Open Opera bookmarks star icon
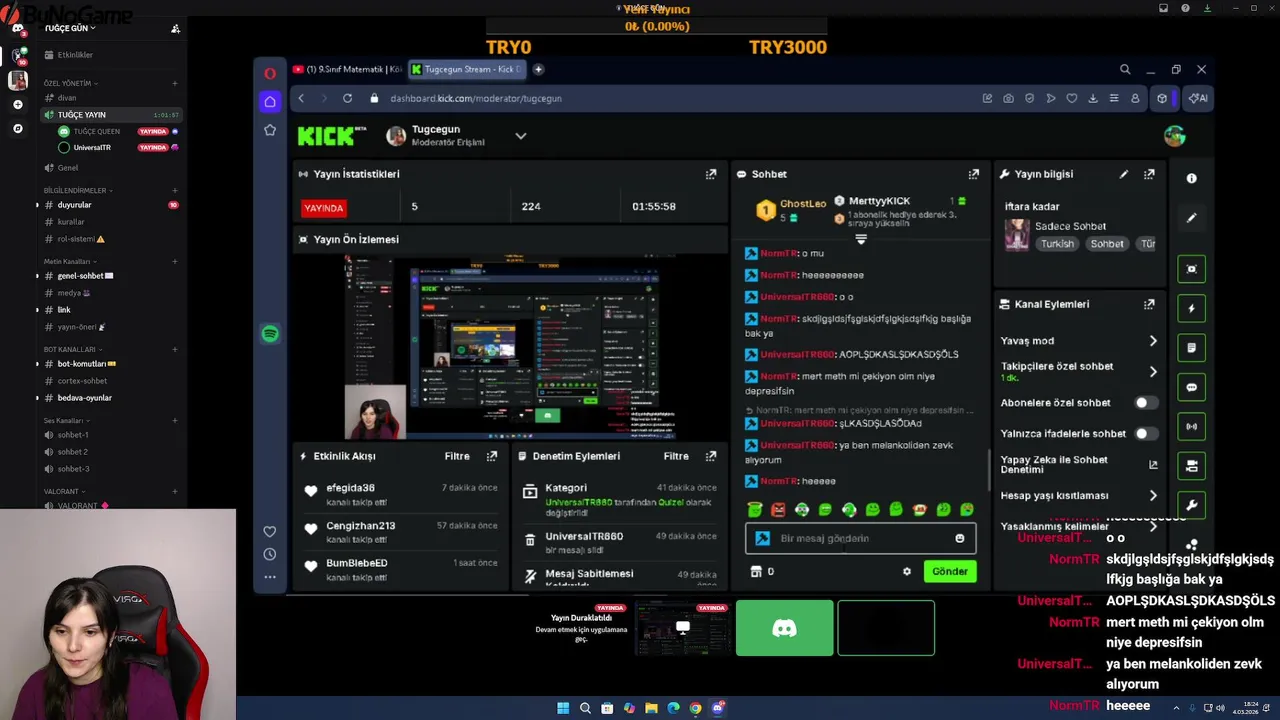This screenshot has width=1280, height=720. (x=270, y=130)
